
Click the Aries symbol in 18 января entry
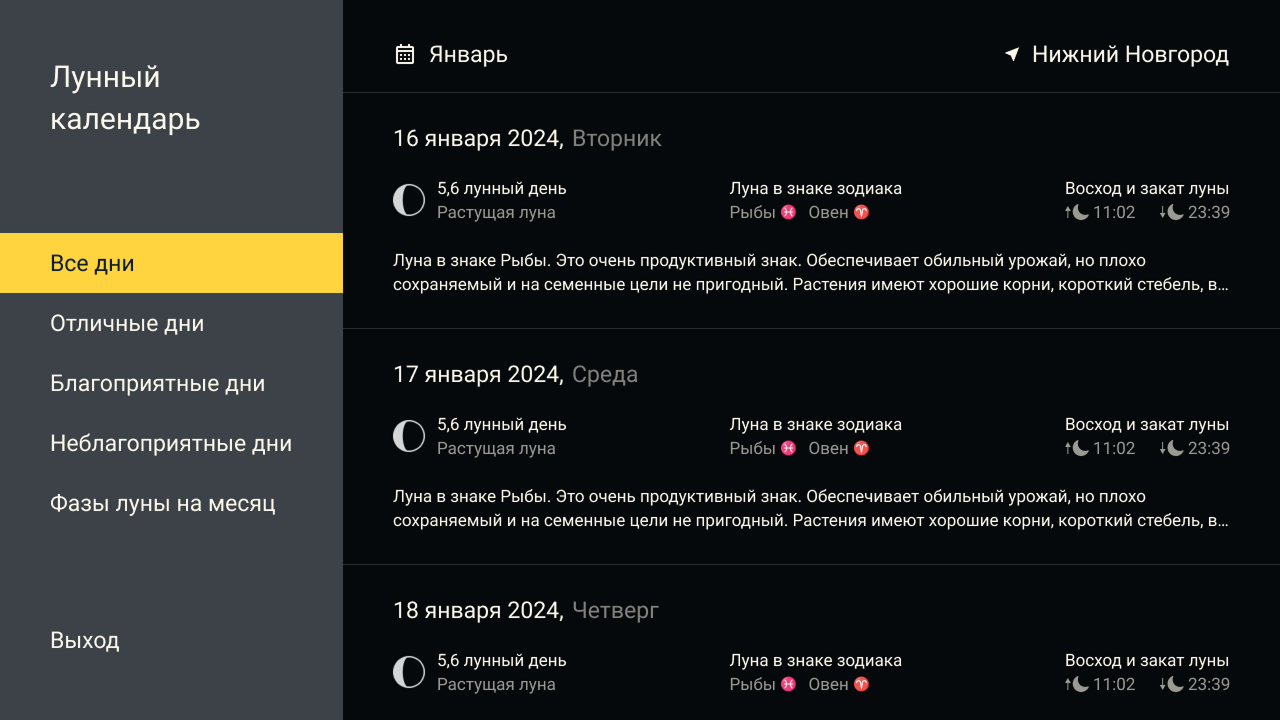tap(861, 684)
